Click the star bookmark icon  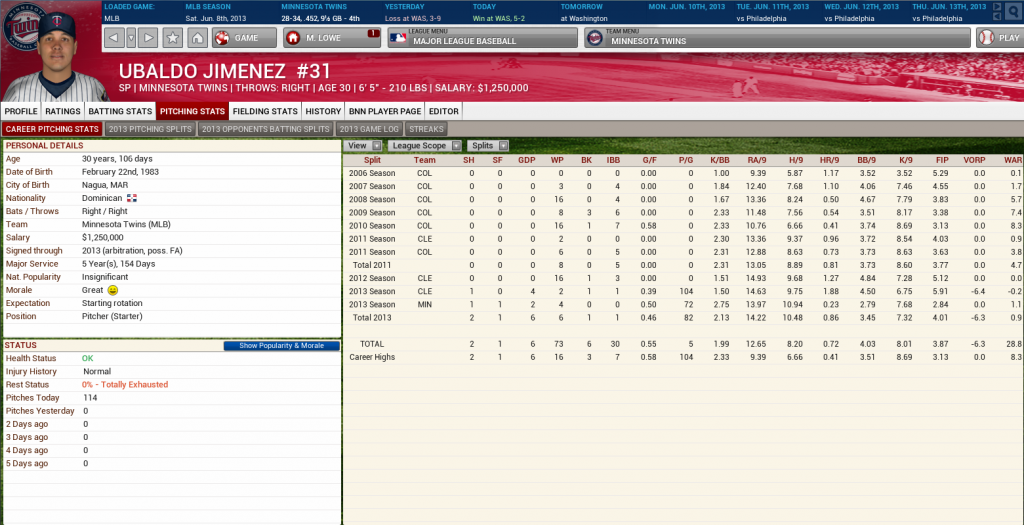173,38
